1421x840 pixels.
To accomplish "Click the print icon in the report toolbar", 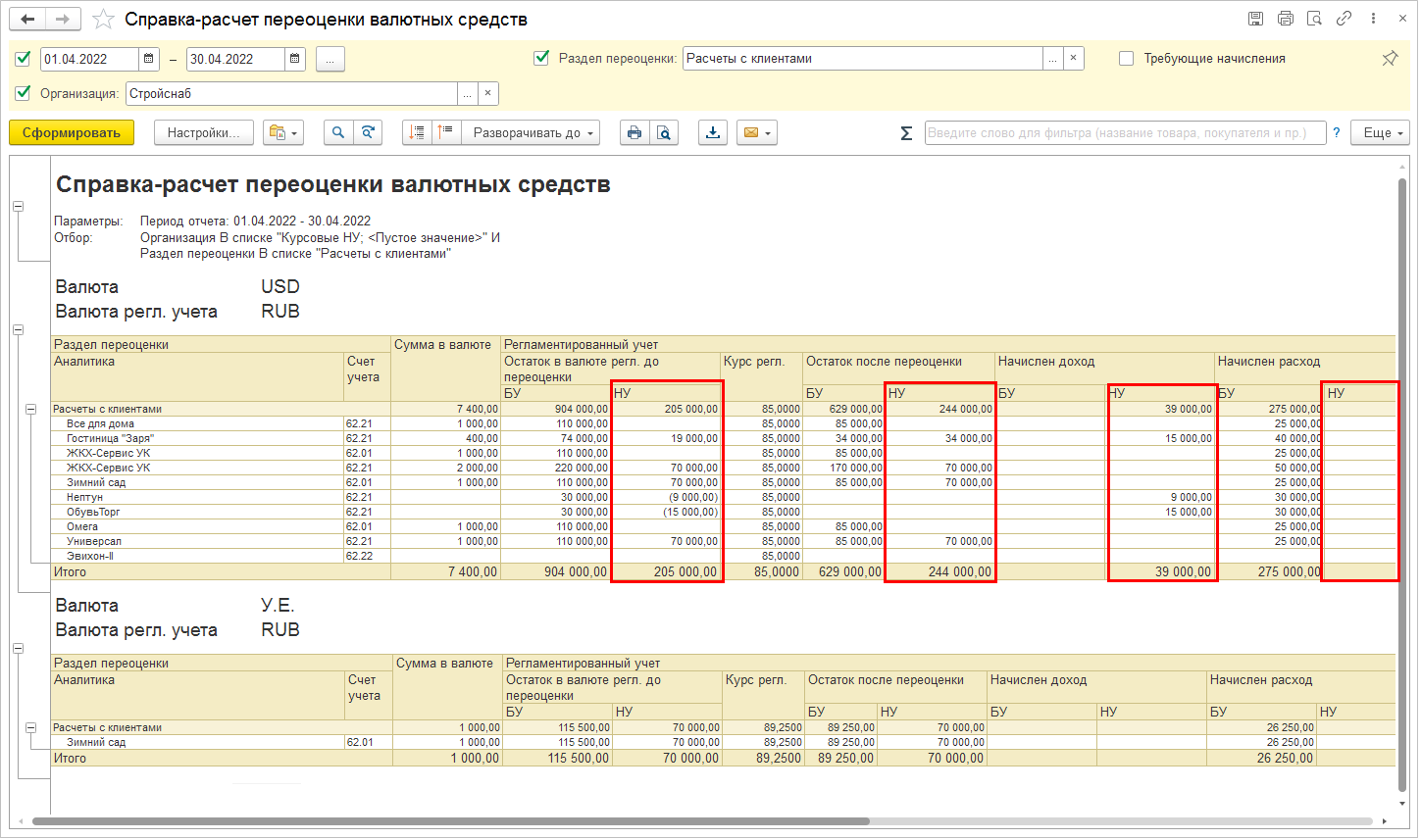I will click(634, 133).
